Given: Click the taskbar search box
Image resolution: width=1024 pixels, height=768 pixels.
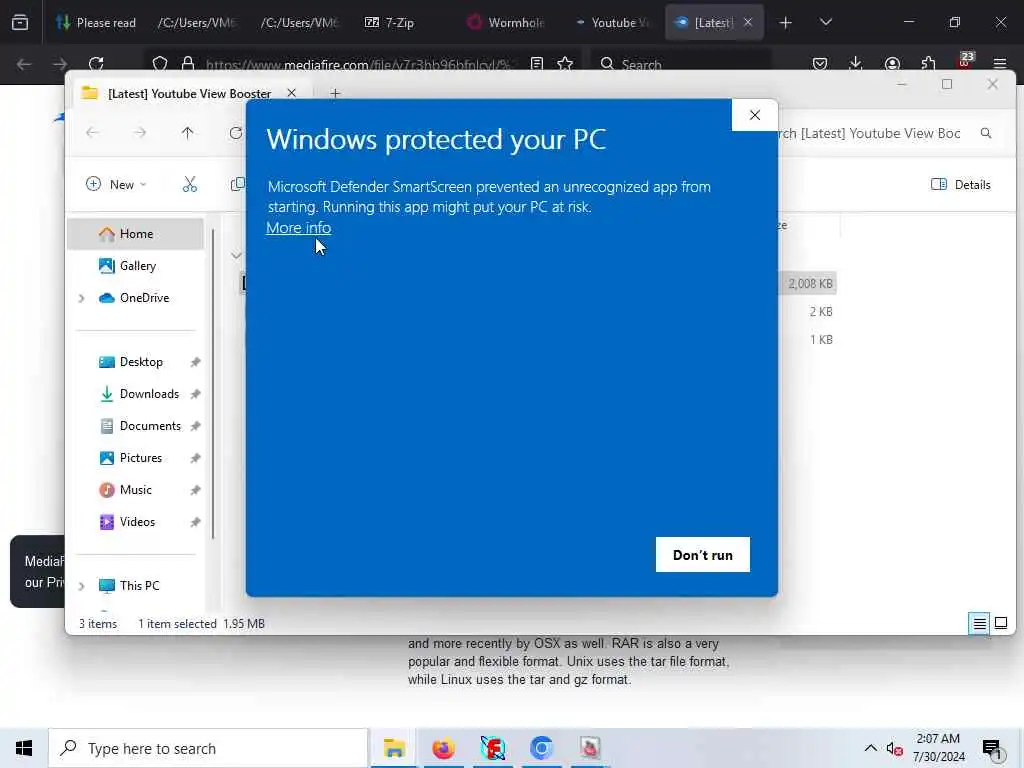Looking at the screenshot, I should (x=208, y=748).
